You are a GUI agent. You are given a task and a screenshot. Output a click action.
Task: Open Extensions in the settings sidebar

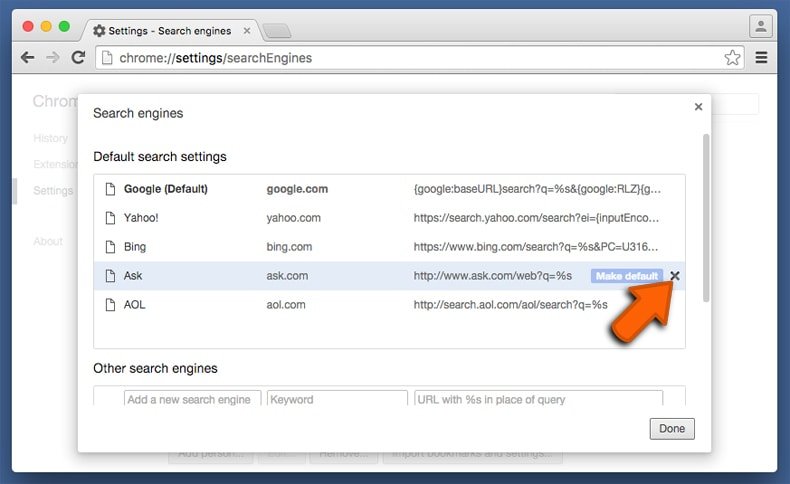pos(55,164)
